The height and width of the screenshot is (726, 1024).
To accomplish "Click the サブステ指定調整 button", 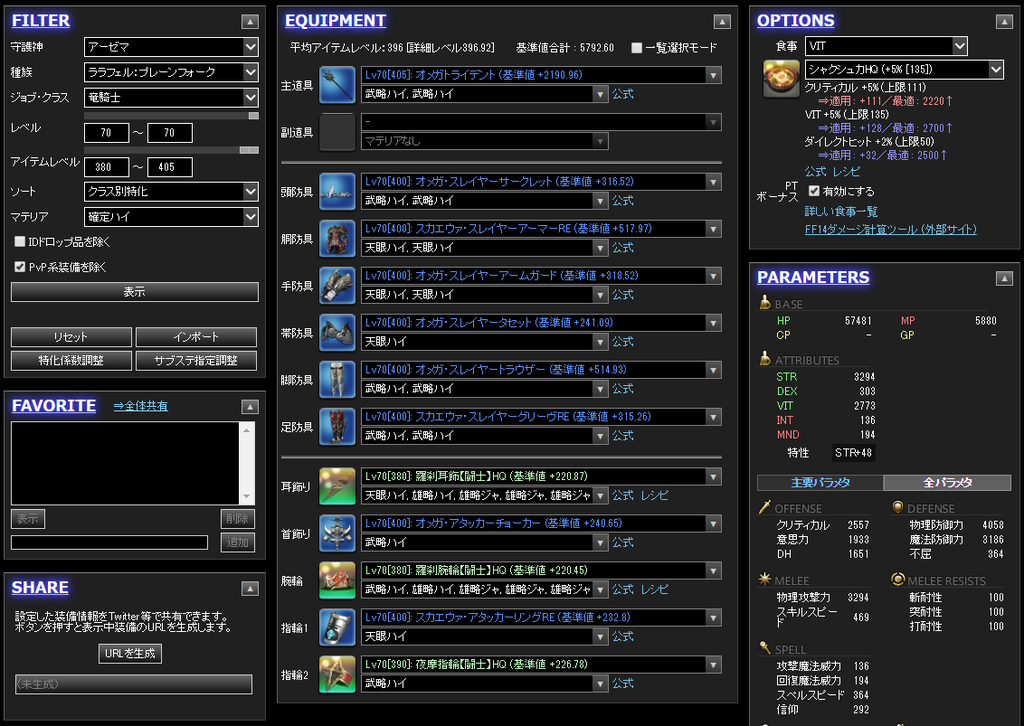I will pyautogui.click(x=196, y=360).
